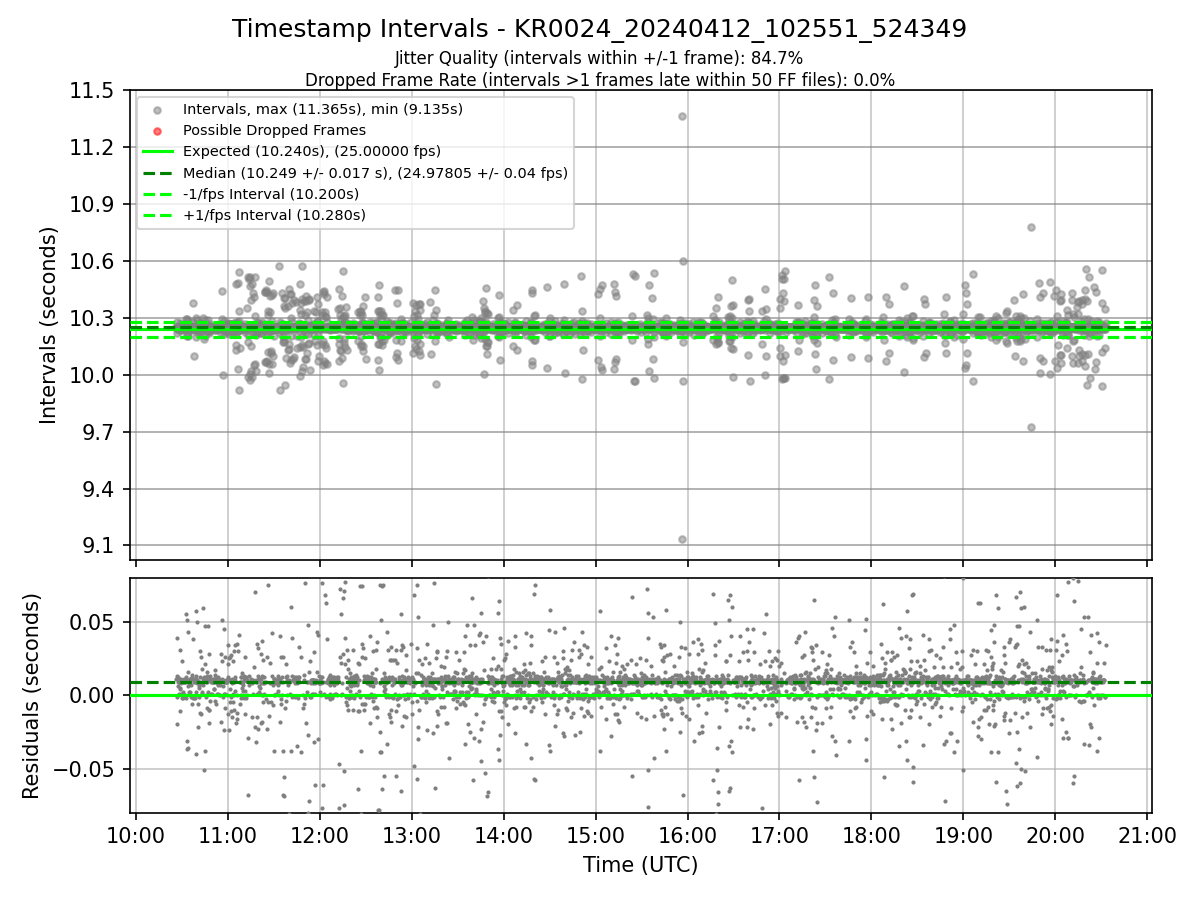Click the '18:00' time tick label

click(871, 834)
